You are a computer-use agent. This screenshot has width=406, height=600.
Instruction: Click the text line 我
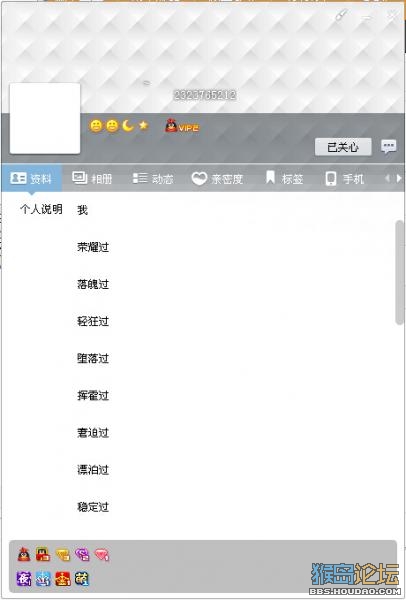pos(82,210)
